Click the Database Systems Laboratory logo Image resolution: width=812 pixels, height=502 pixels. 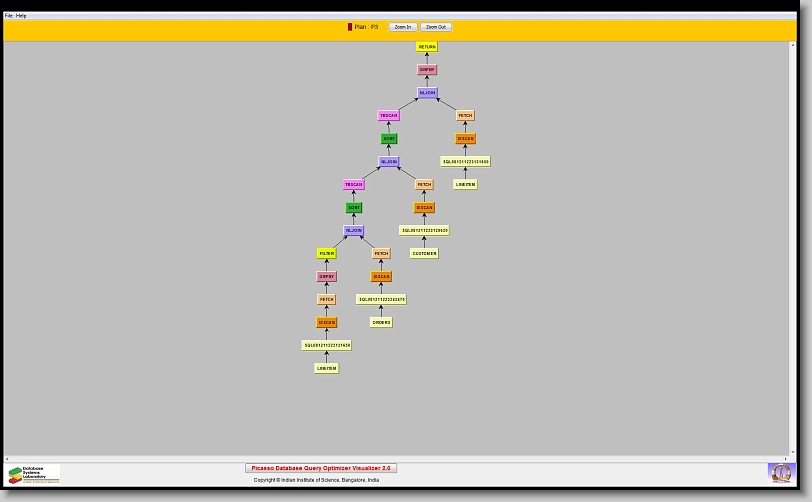pyautogui.click(x=34, y=474)
